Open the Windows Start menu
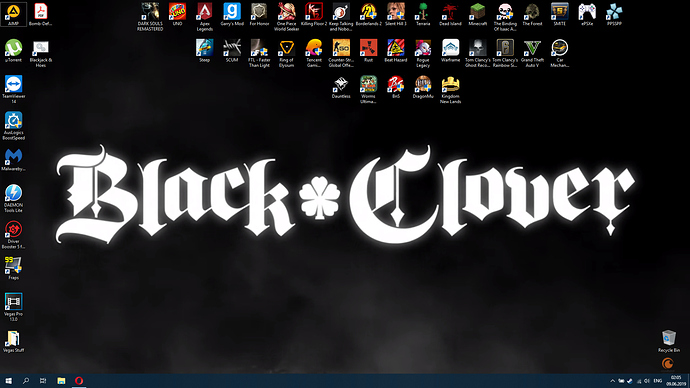This screenshot has width=690, height=388. [x=8, y=381]
